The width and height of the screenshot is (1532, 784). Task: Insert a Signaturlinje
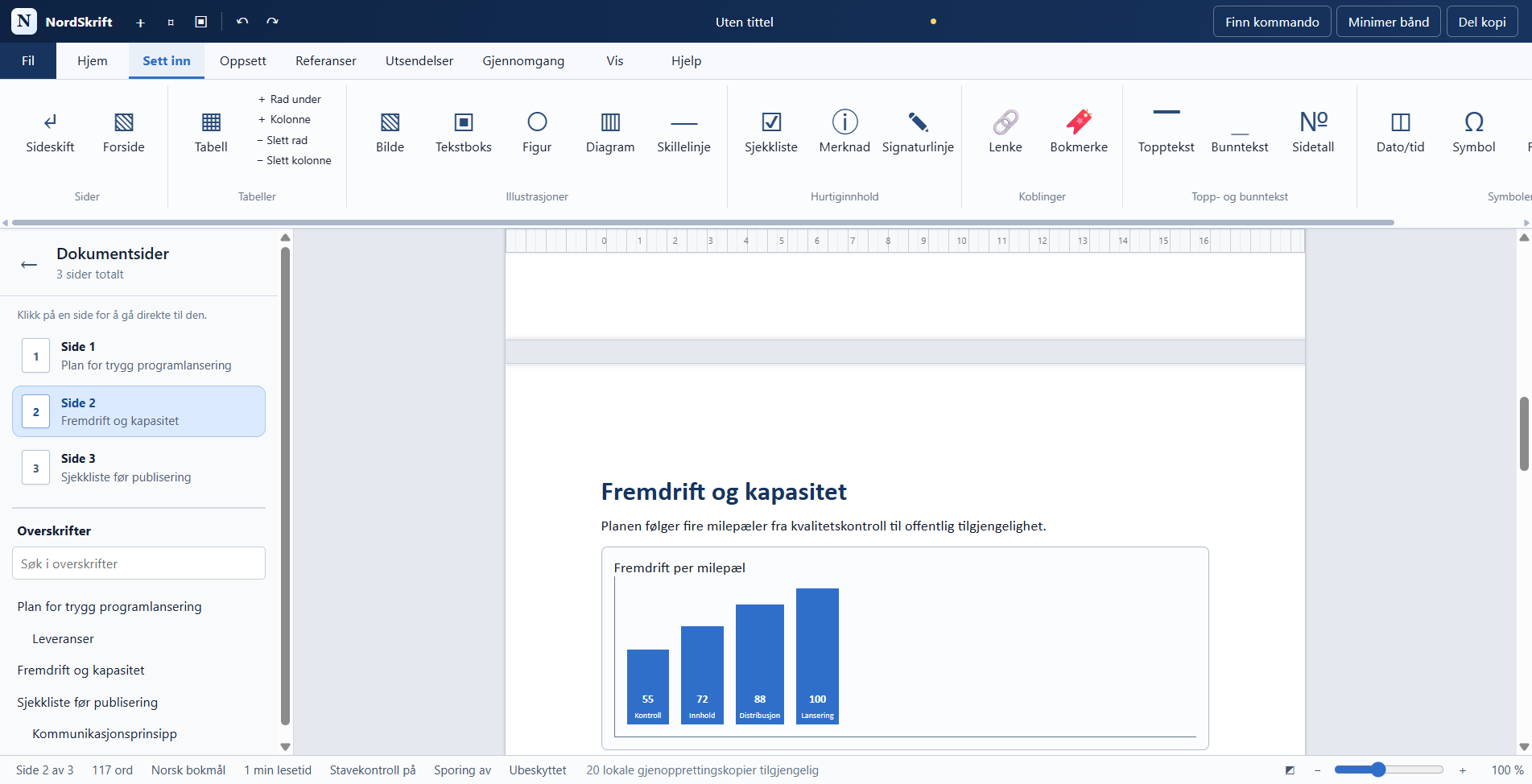[918, 131]
